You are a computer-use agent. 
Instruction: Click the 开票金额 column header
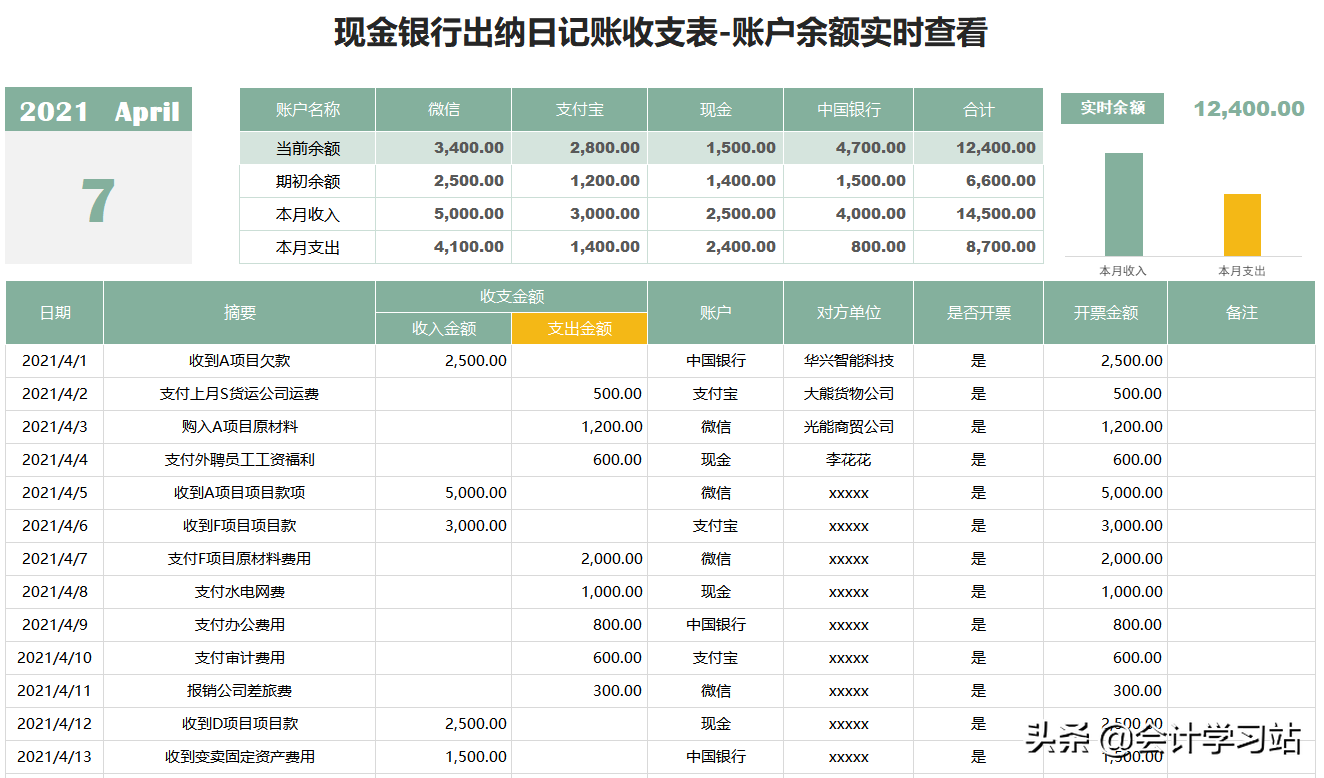1105,313
